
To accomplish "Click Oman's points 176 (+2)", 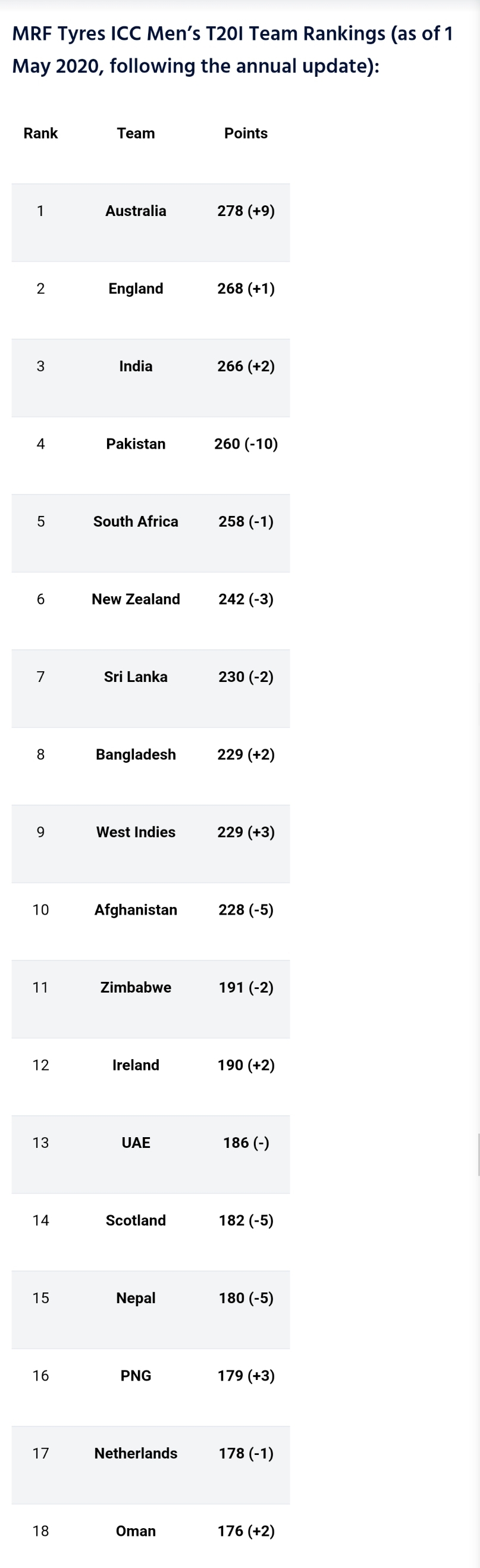I will point(246,1531).
